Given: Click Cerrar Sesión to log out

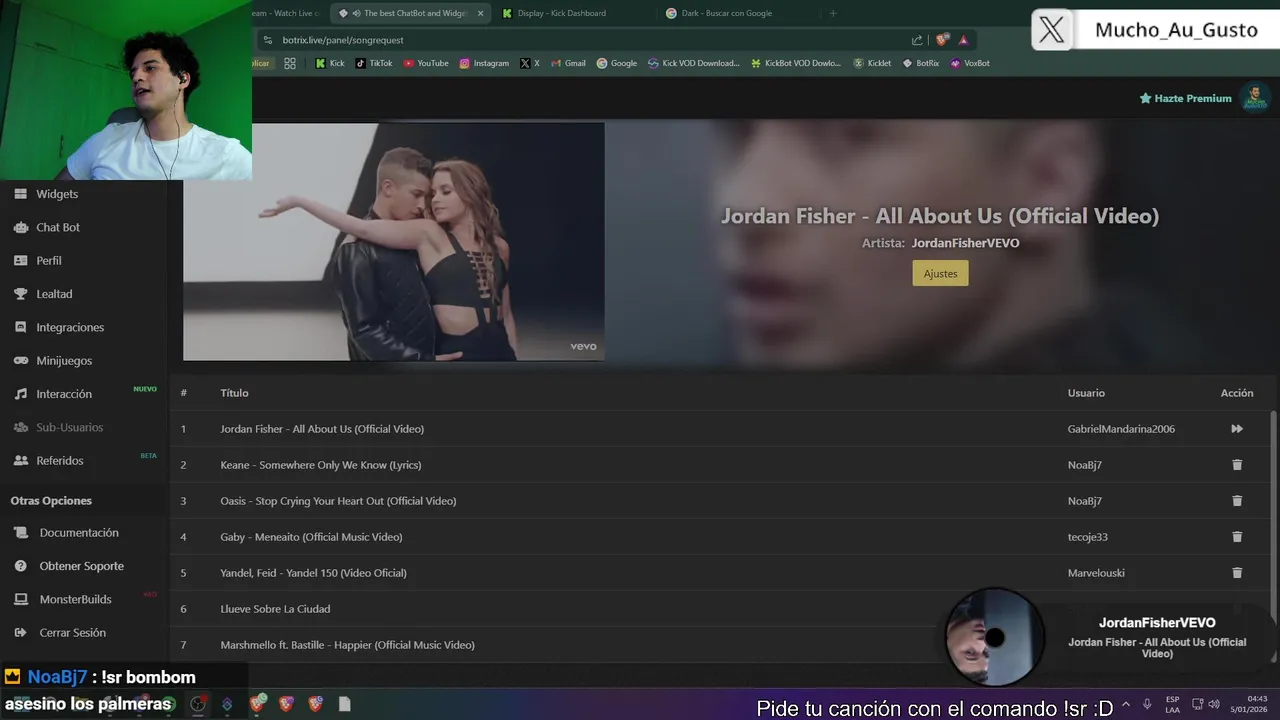Looking at the screenshot, I should click(x=72, y=633).
